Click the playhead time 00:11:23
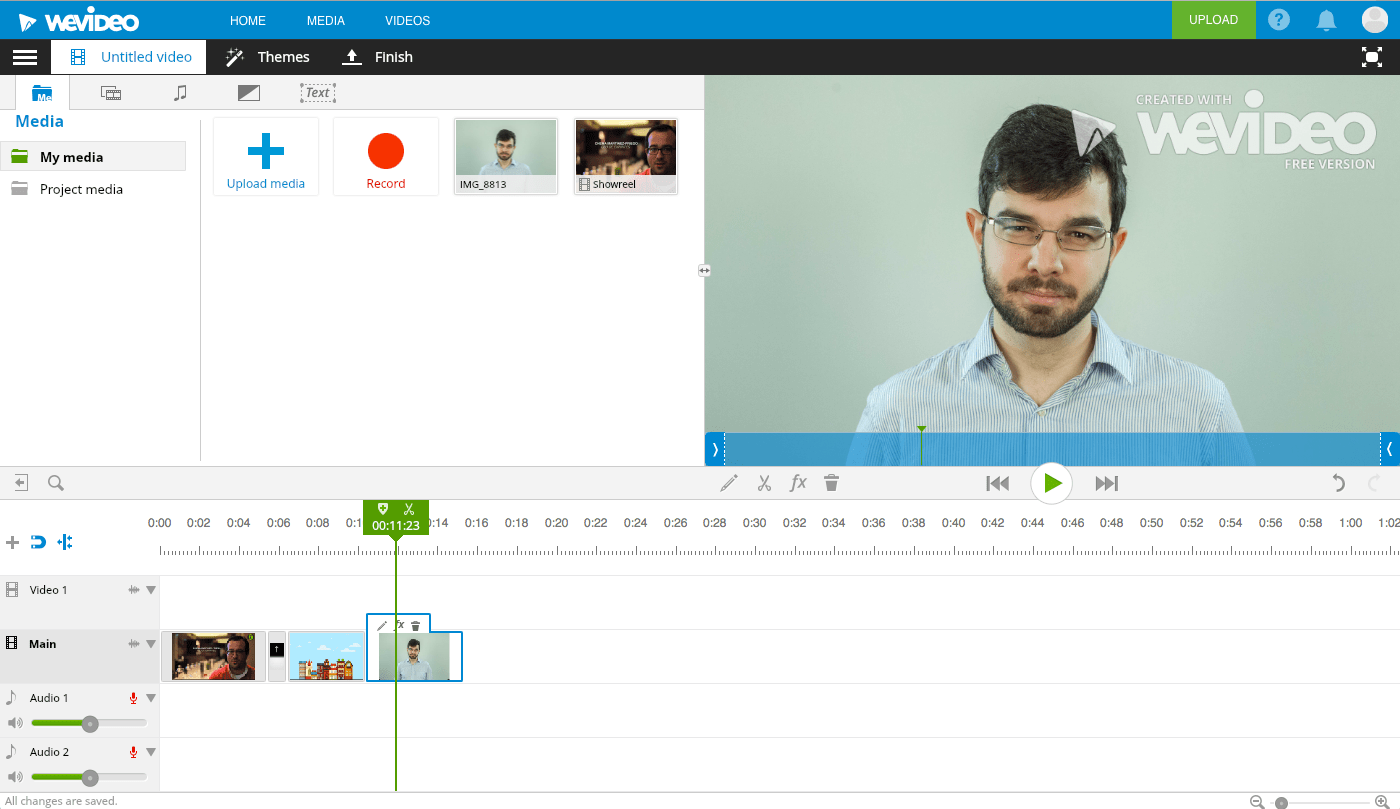Viewport: 1400px width, 809px height. point(396,526)
